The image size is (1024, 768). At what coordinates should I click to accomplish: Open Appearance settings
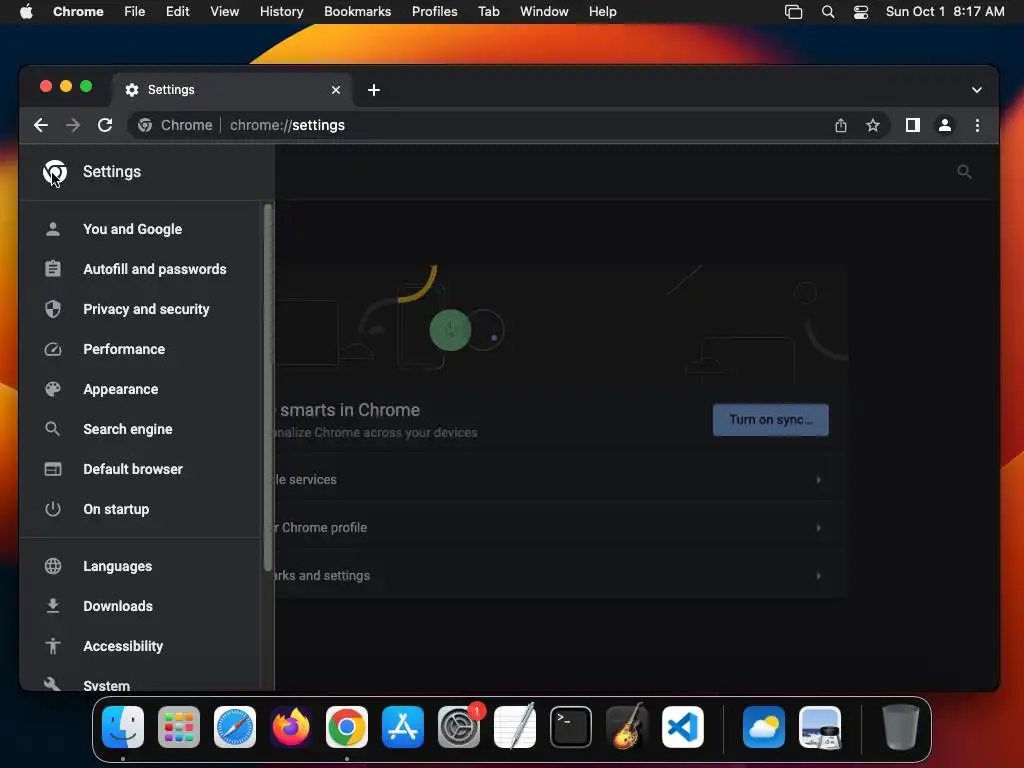(x=121, y=389)
